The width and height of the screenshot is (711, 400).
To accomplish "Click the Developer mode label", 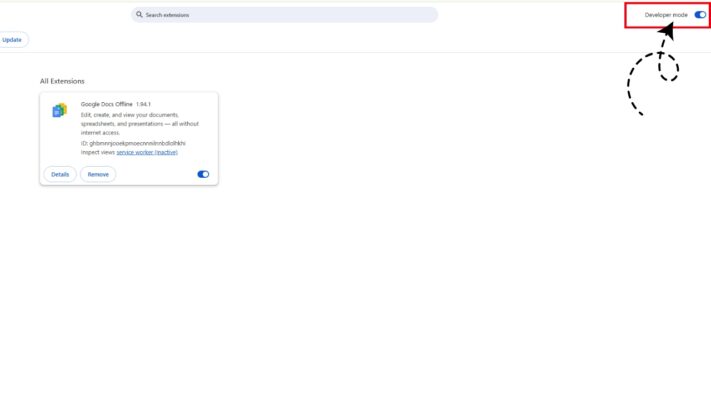I will pyautogui.click(x=666, y=15).
